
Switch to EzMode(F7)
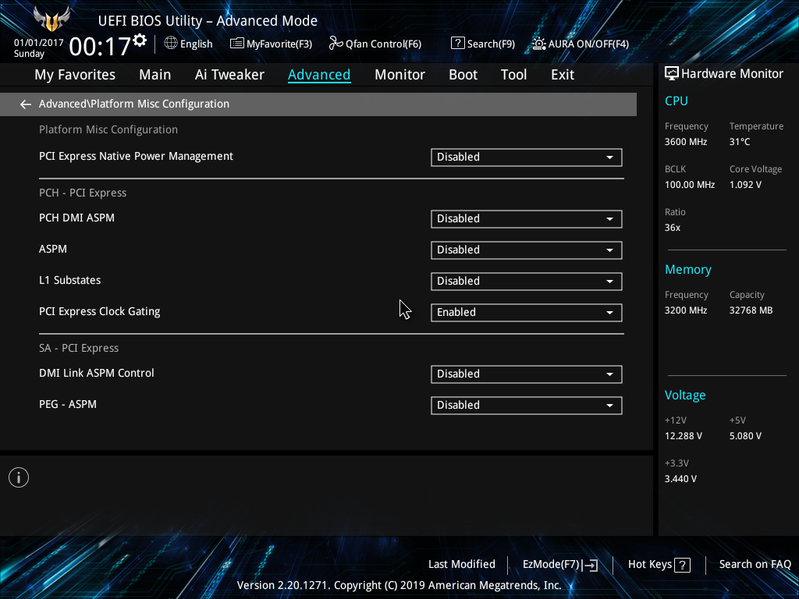pyautogui.click(x=560, y=564)
